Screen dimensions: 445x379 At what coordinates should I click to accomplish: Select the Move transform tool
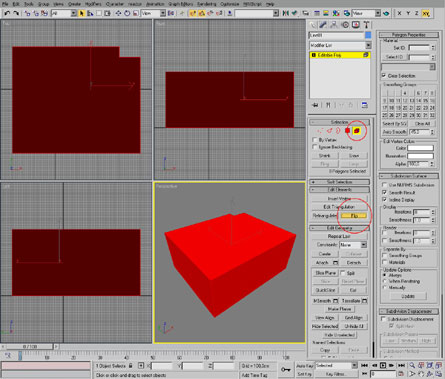coord(118,13)
